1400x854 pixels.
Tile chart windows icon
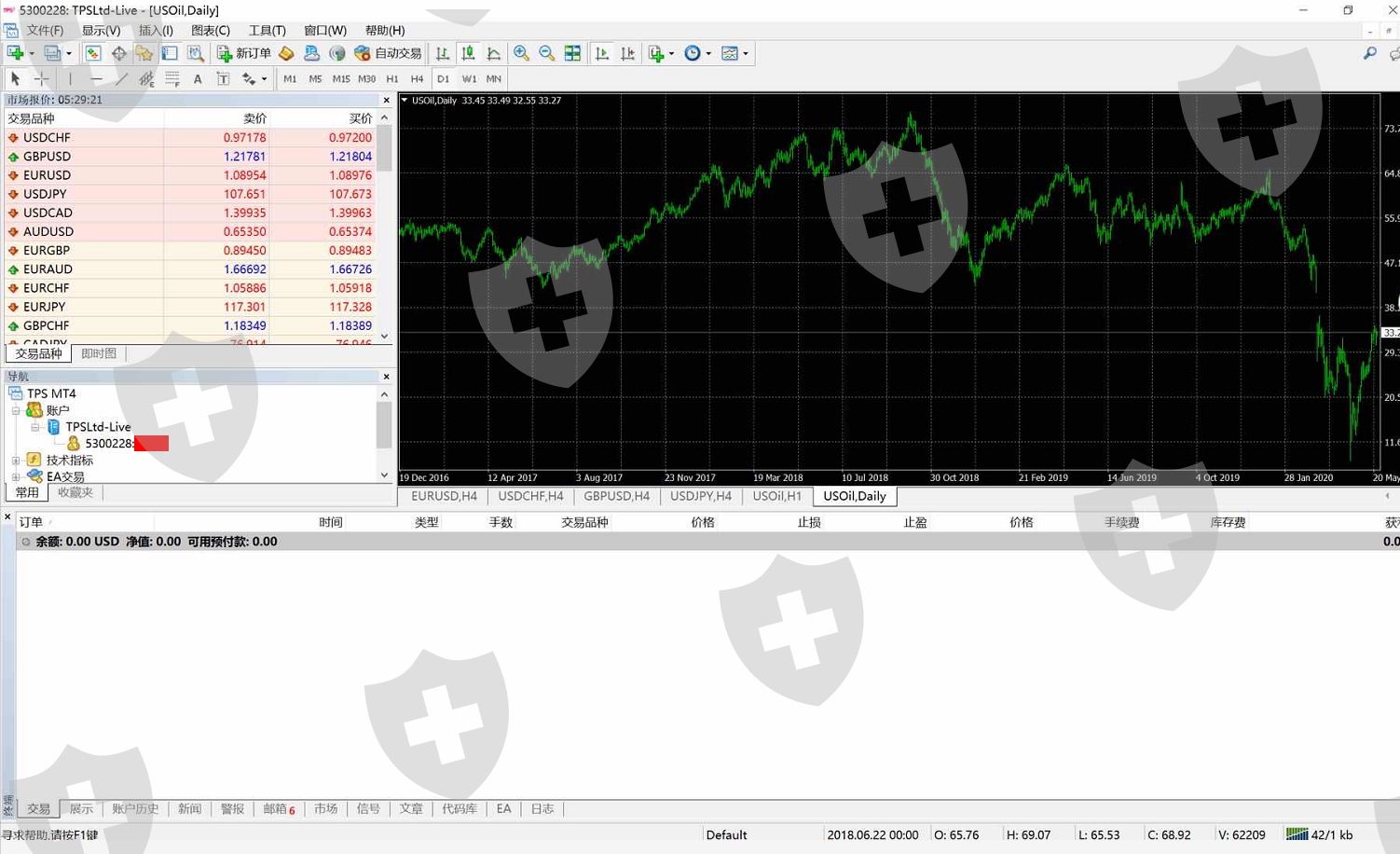[x=572, y=53]
